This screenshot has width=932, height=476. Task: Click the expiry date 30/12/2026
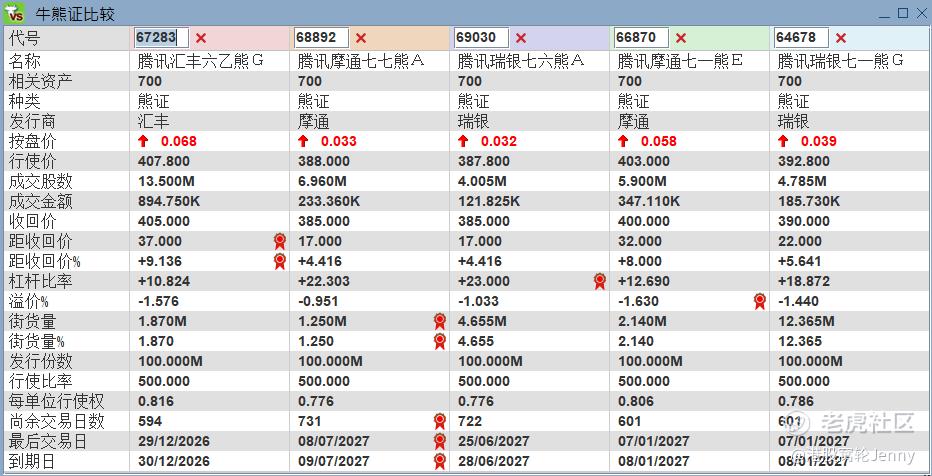coord(174,461)
